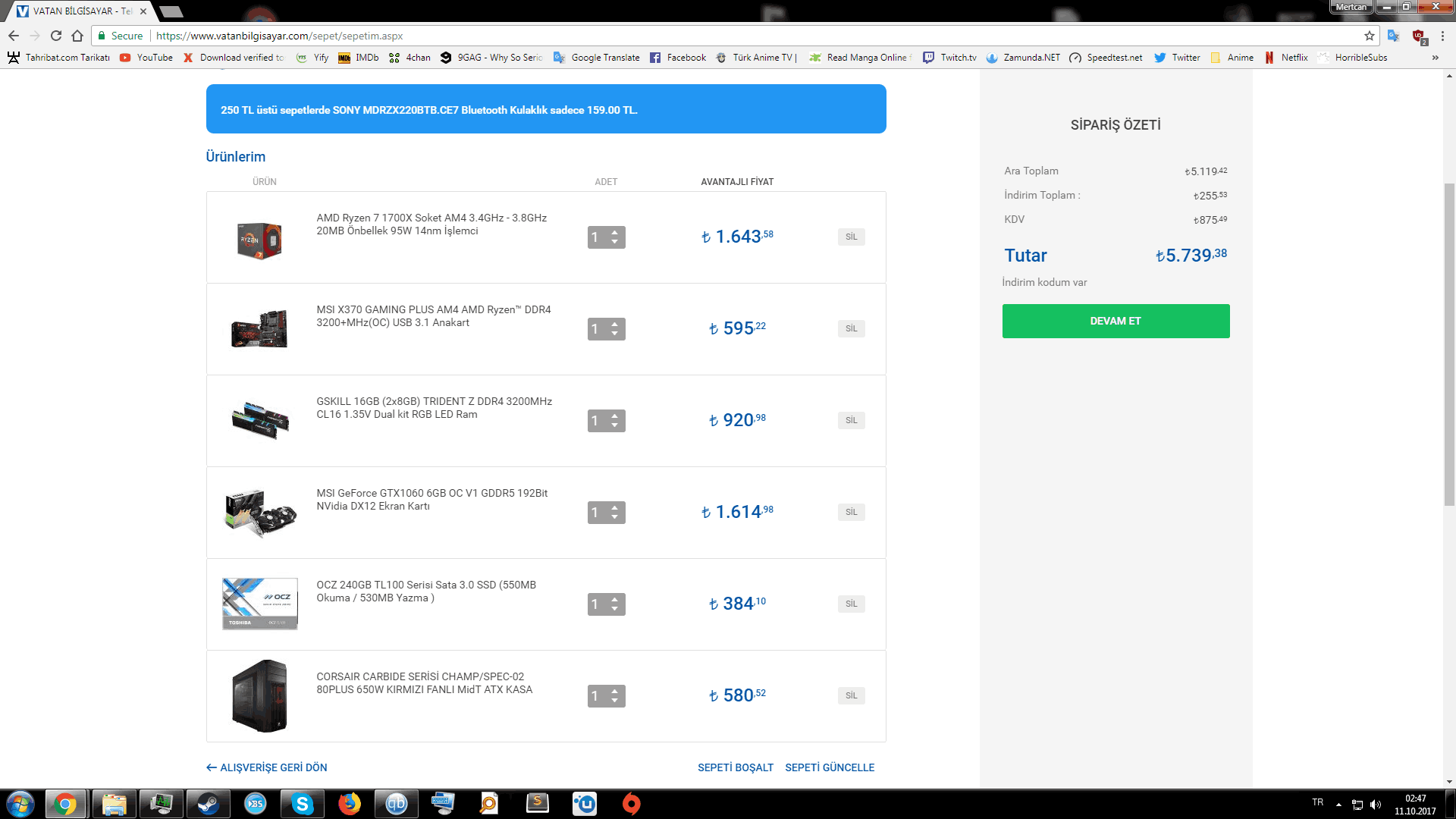Click the Sony headphone promotion banner

coord(546,109)
